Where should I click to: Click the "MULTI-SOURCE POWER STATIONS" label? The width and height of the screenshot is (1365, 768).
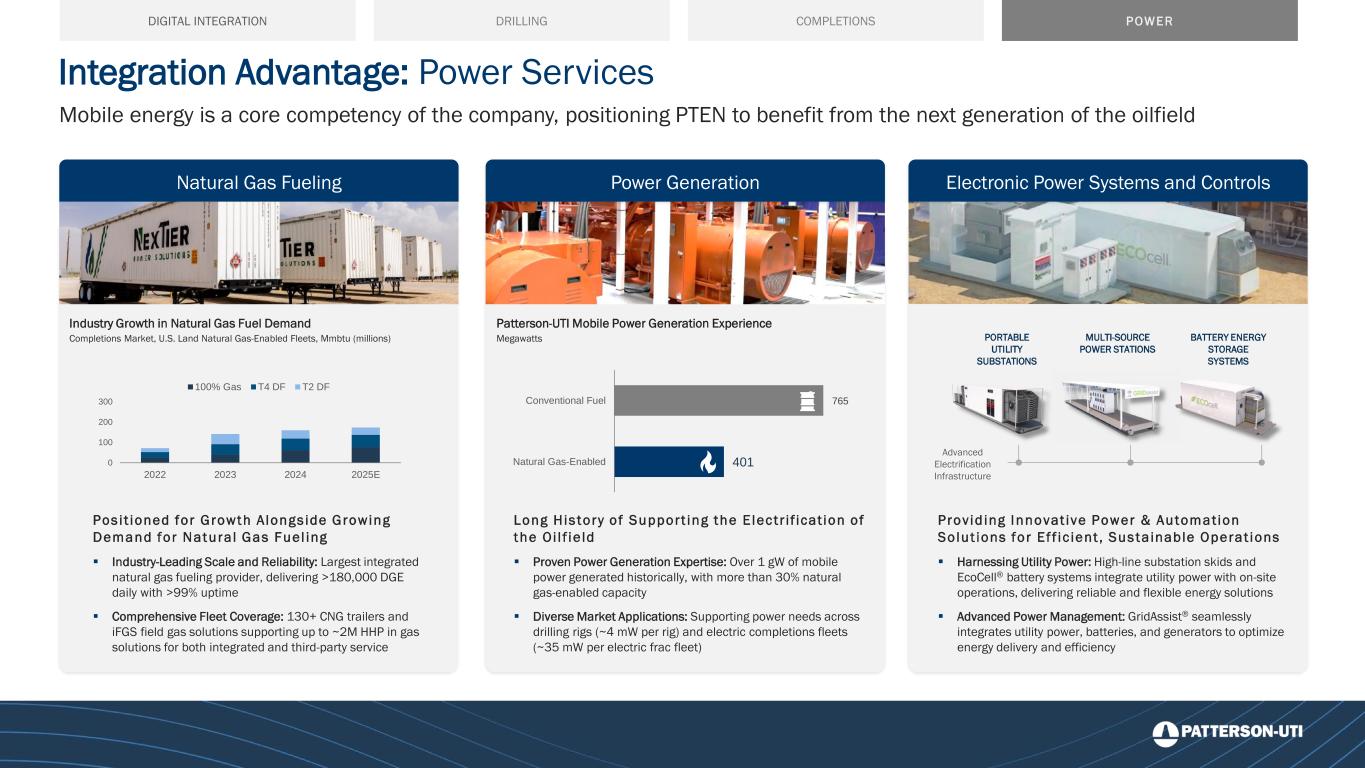point(1117,343)
